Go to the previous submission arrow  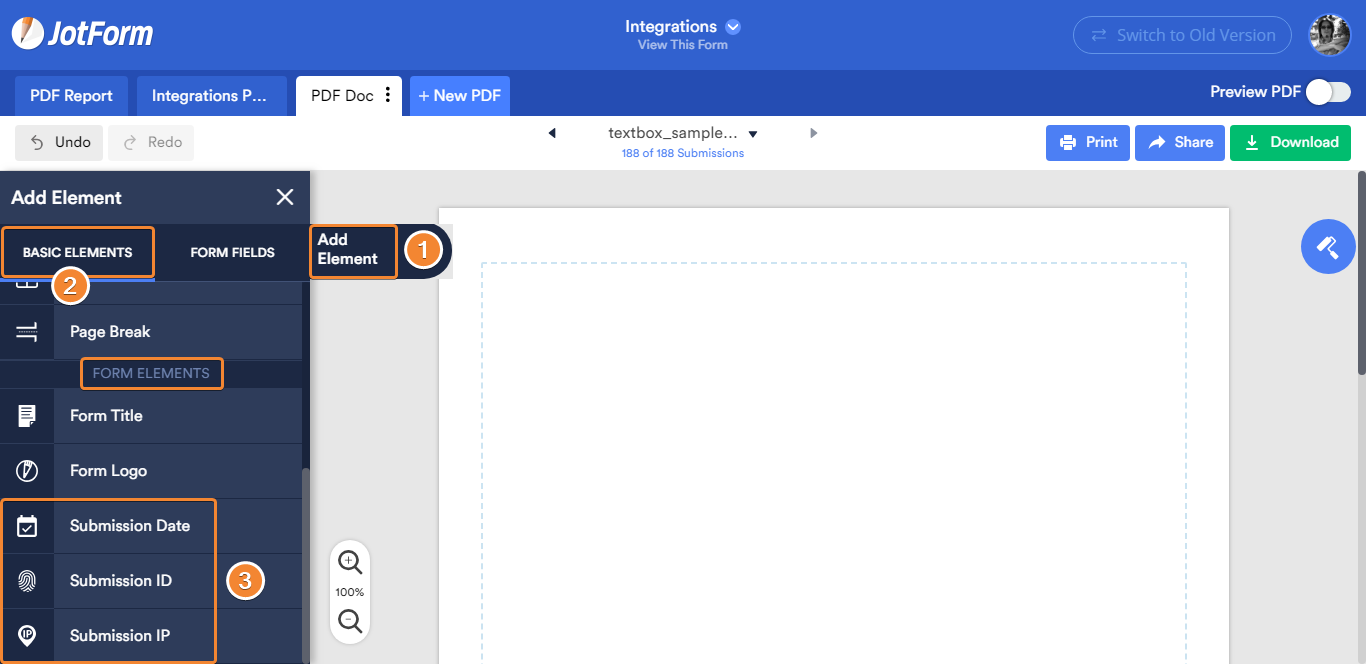pos(552,133)
